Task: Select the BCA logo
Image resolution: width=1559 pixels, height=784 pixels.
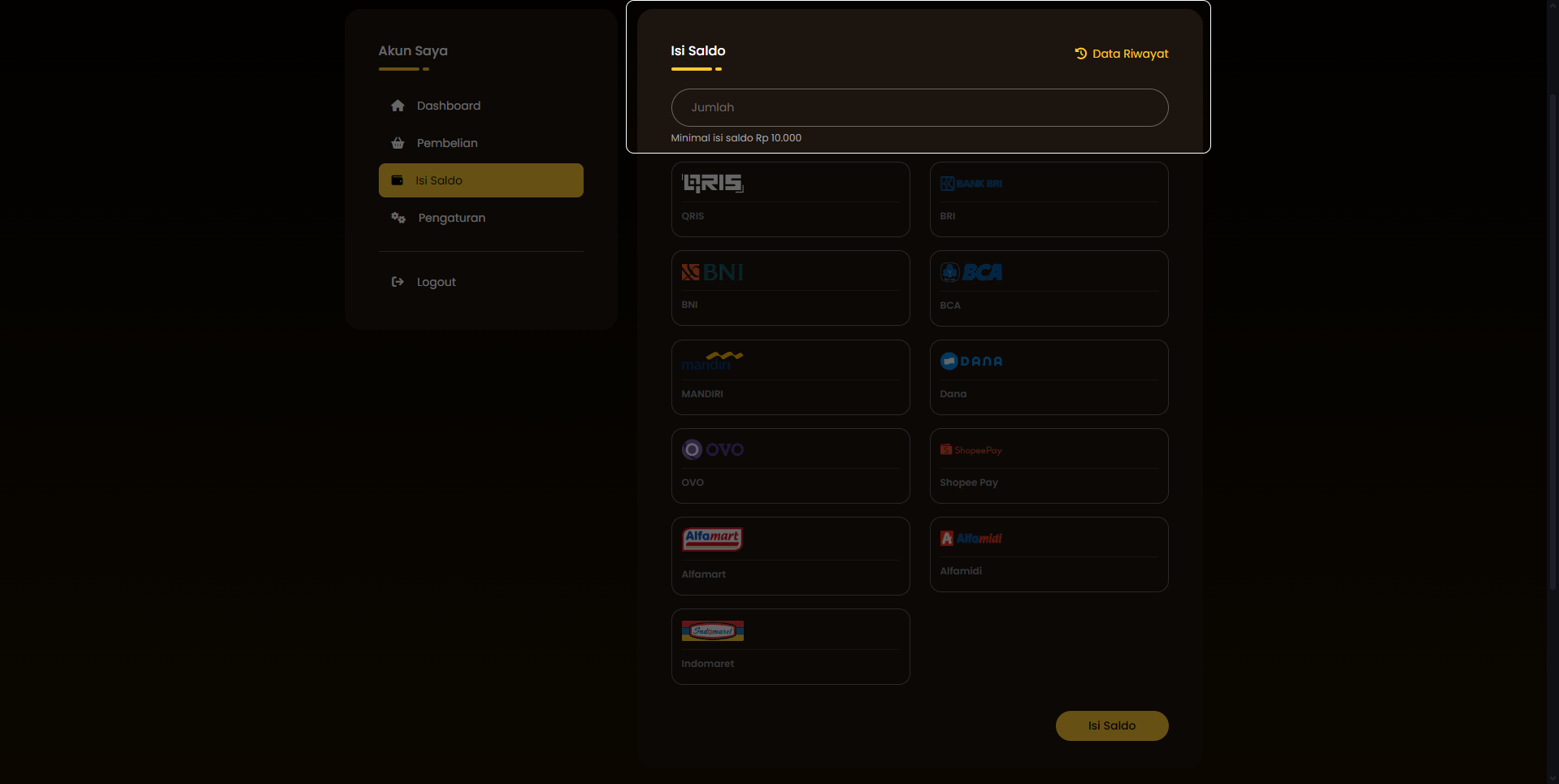Action: (971, 272)
